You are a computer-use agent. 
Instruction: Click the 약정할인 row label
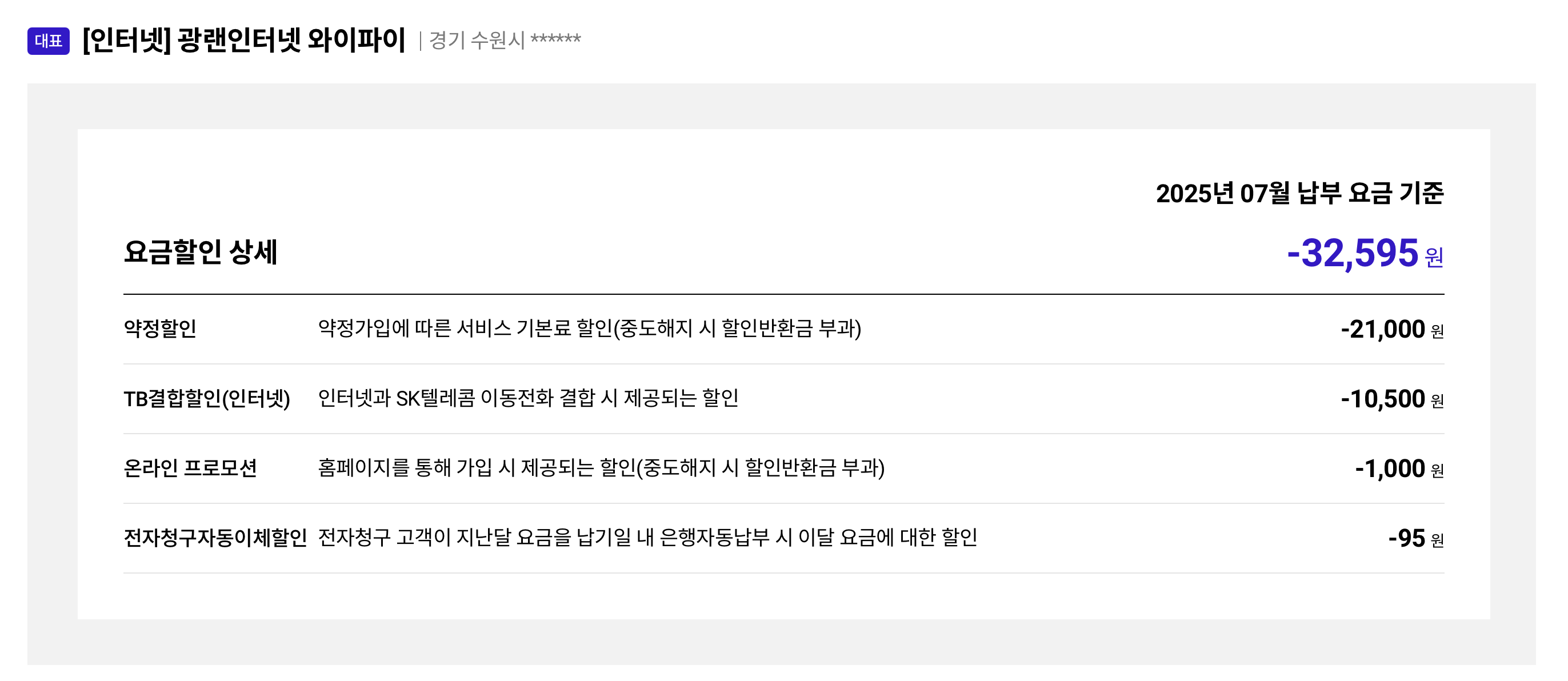pyautogui.click(x=160, y=329)
